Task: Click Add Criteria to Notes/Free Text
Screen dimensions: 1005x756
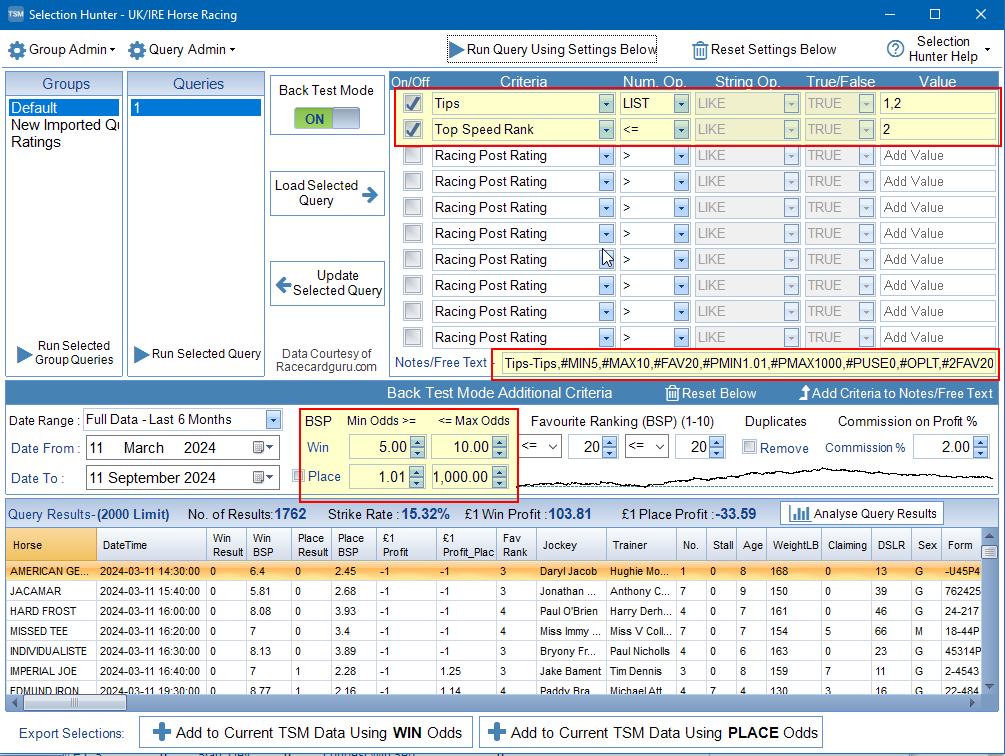Action: coord(896,393)
